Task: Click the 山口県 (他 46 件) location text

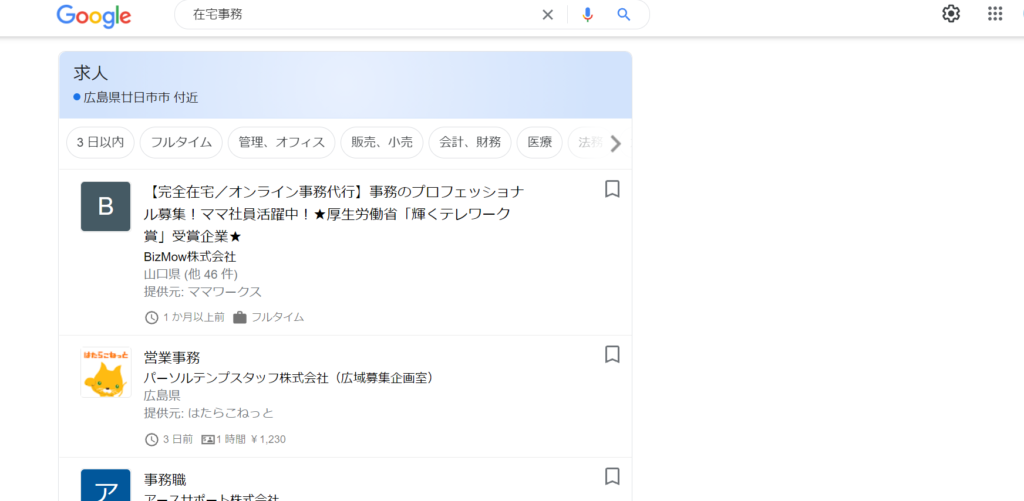Action: coord(191,274)
